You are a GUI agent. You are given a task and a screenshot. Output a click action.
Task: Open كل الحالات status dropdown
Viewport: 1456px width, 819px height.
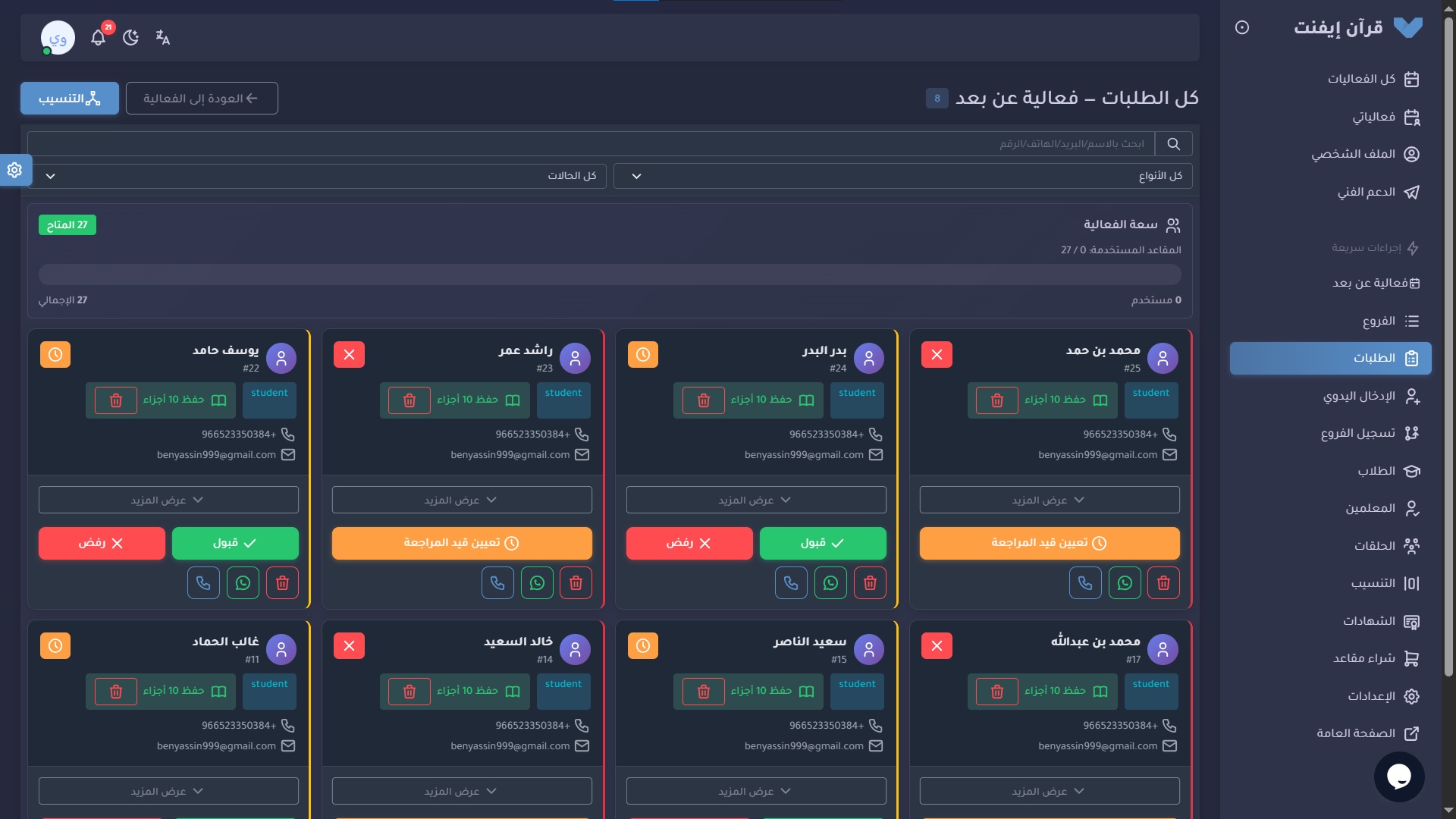pyautogui.click(x=317, y=176)
